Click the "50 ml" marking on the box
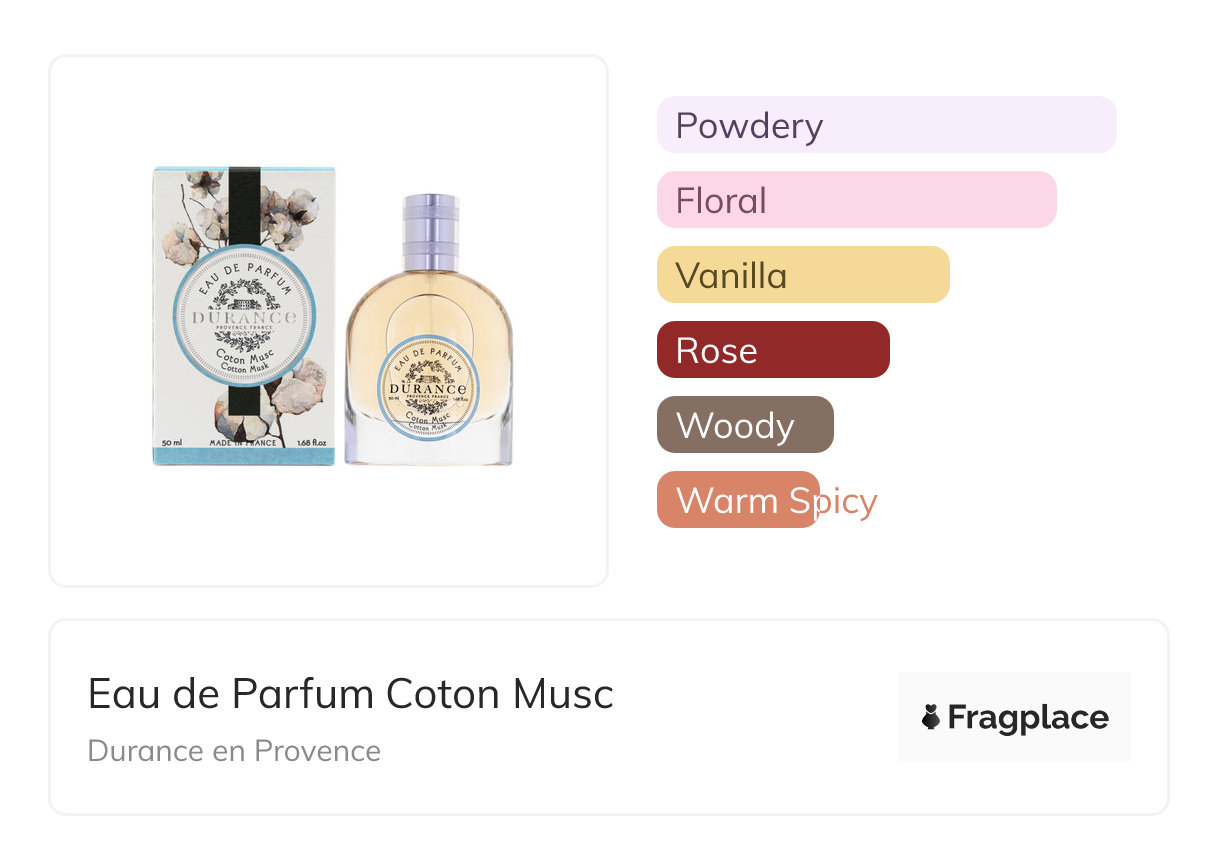 (172, 442)
